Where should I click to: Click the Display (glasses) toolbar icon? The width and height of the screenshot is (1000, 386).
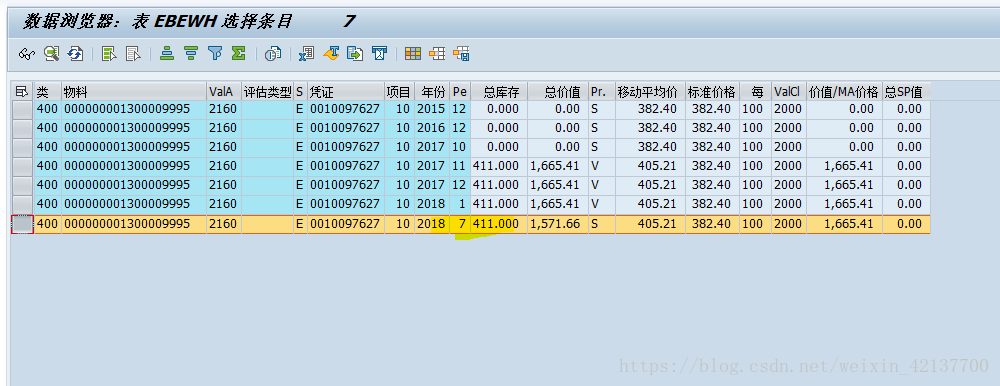[x=26, y=54]
